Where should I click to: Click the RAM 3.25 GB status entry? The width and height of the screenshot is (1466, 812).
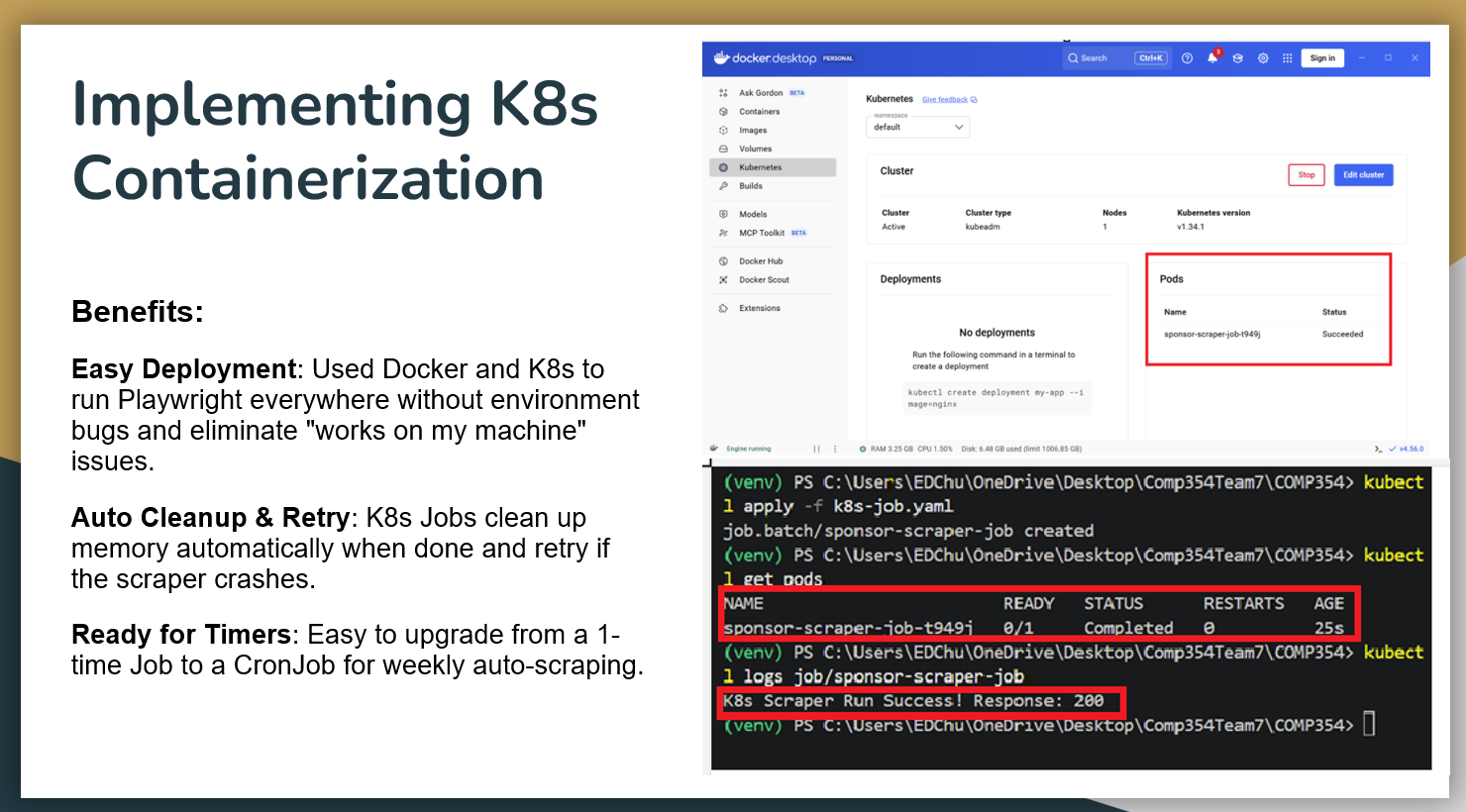[x=891, y=449]
